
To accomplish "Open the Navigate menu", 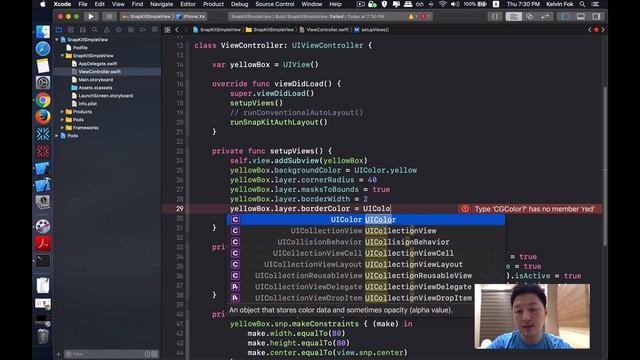I will click(162, 4).
